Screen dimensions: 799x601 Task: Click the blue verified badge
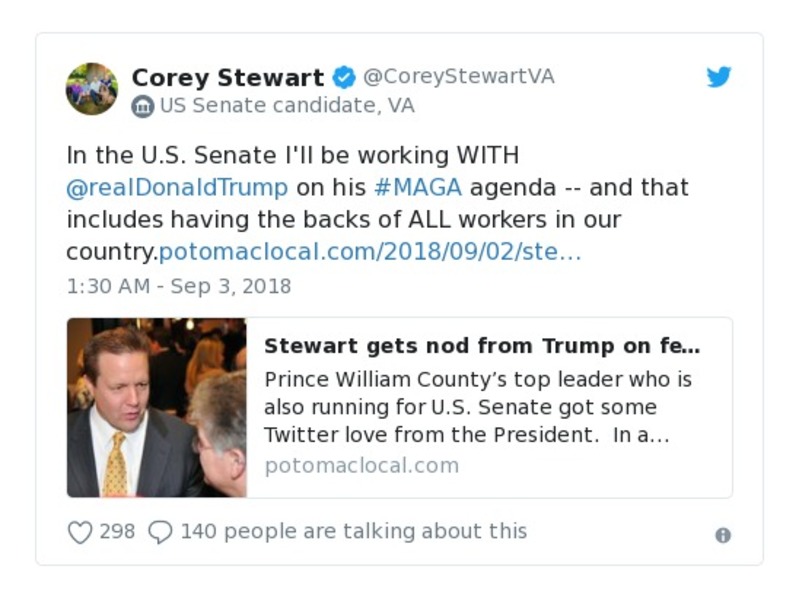tap(343, 77)
